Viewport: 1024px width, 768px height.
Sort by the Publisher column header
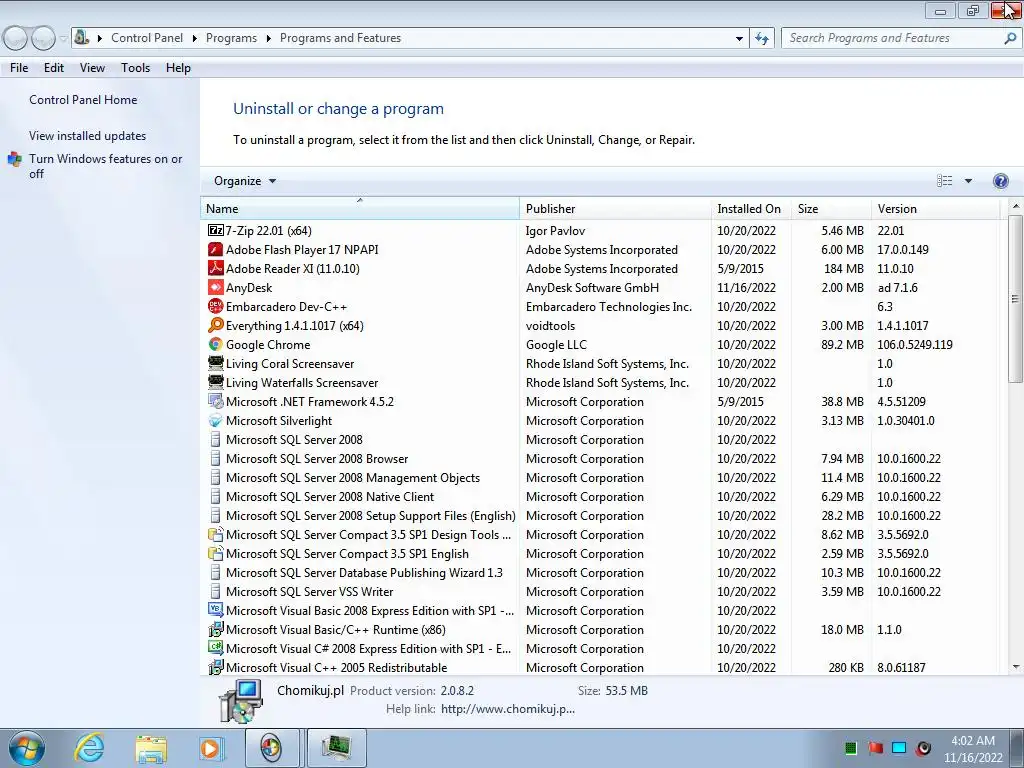[615, 208]
